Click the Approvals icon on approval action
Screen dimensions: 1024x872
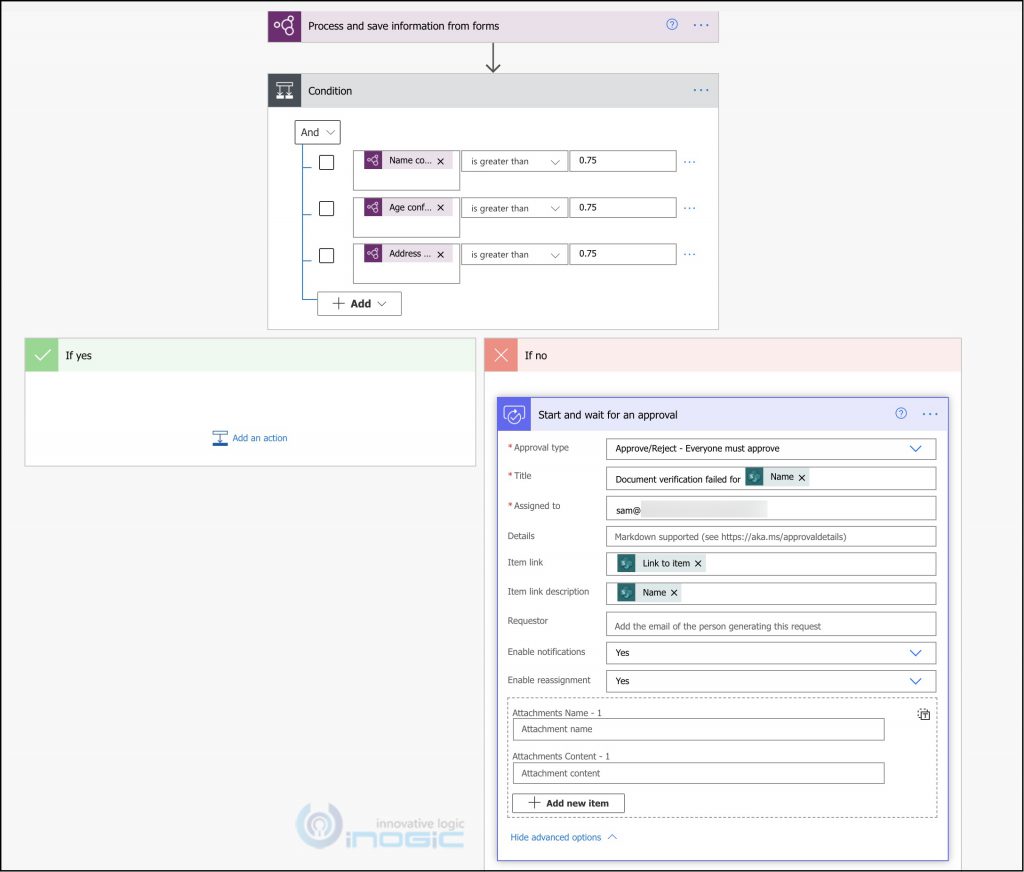(513, 413)
